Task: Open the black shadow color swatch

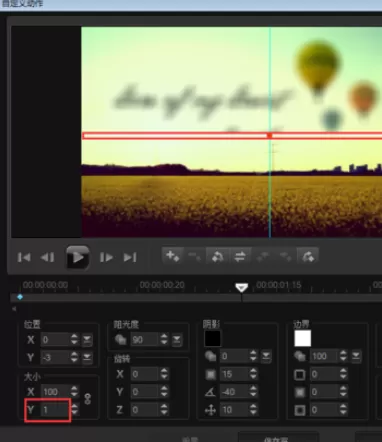Action: pos(212,339)
